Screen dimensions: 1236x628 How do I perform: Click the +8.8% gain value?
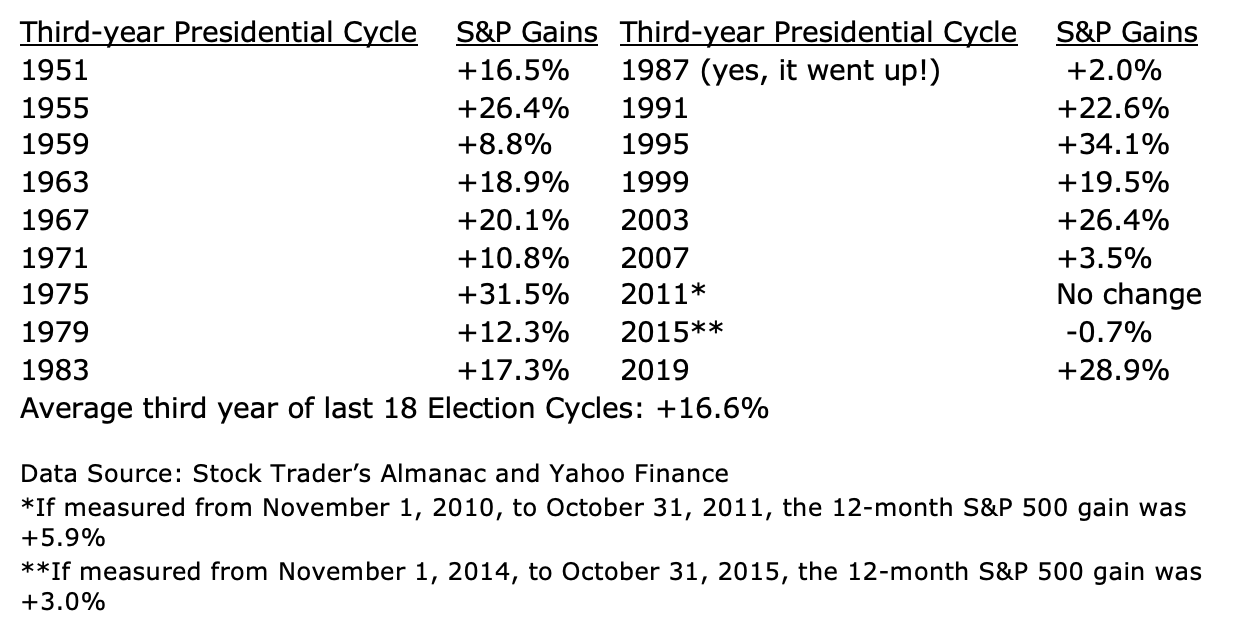[x=504, y=145]
